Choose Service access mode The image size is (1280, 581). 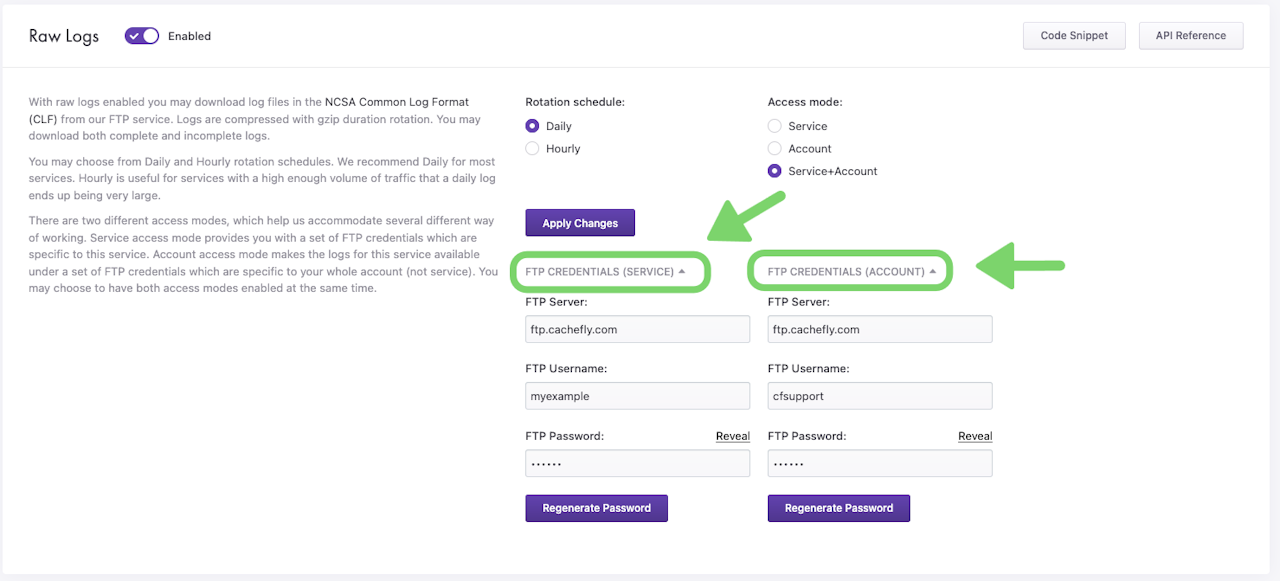tap(774, 126)
